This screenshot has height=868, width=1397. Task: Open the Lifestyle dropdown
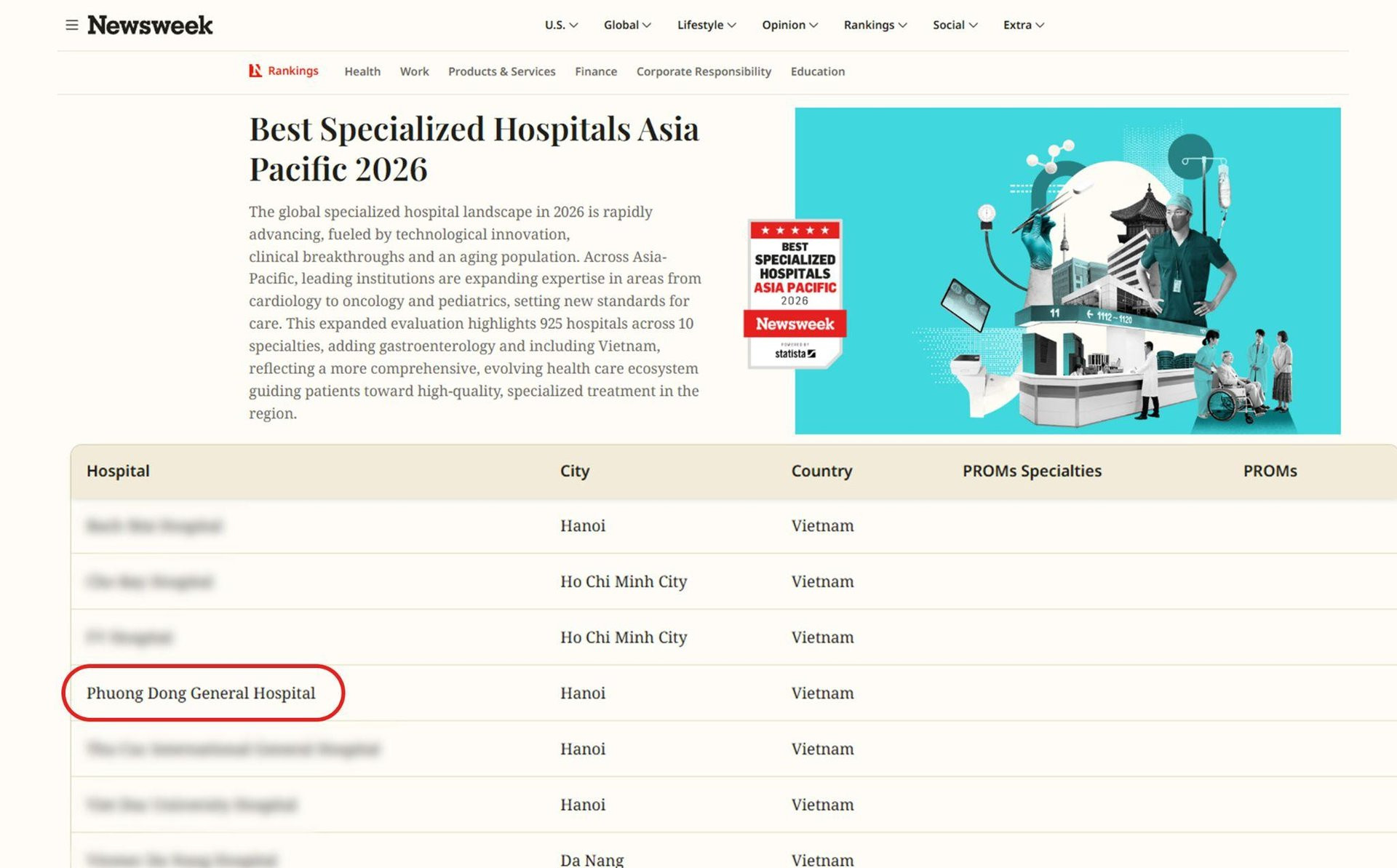[x=707, y=25]
